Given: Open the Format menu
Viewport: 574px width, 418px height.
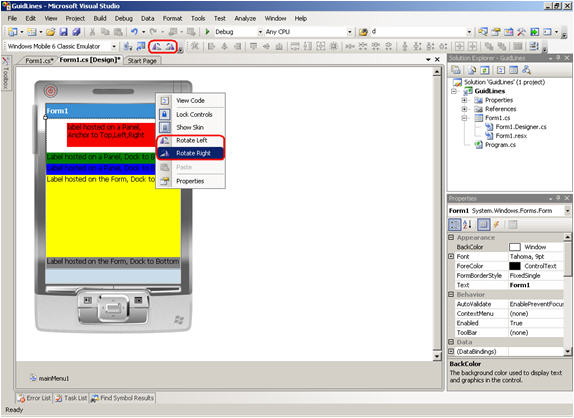Looking at the screenshot, I should pyautogui.click(x=172, y=18).
